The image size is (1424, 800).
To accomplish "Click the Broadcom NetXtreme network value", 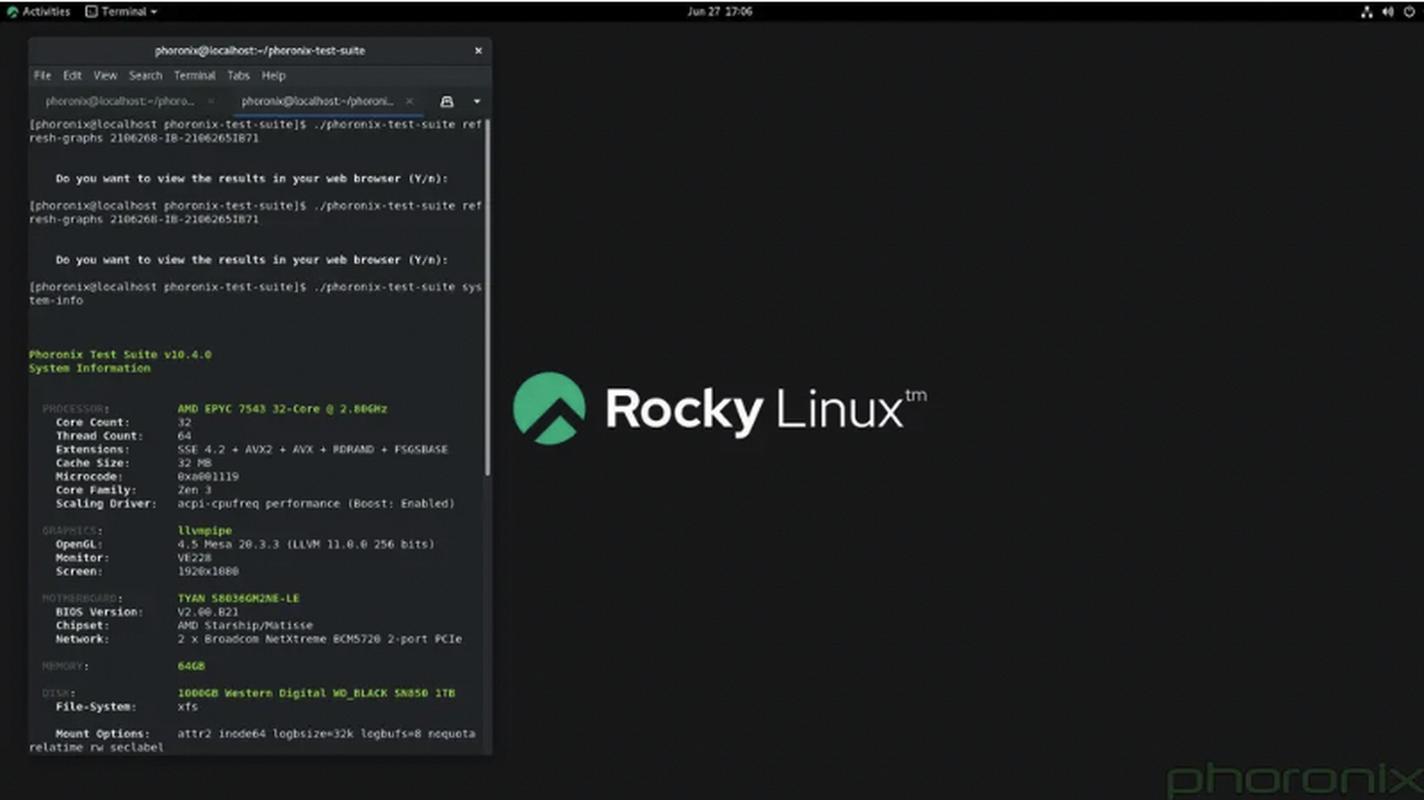I will [x=319, y=638].
